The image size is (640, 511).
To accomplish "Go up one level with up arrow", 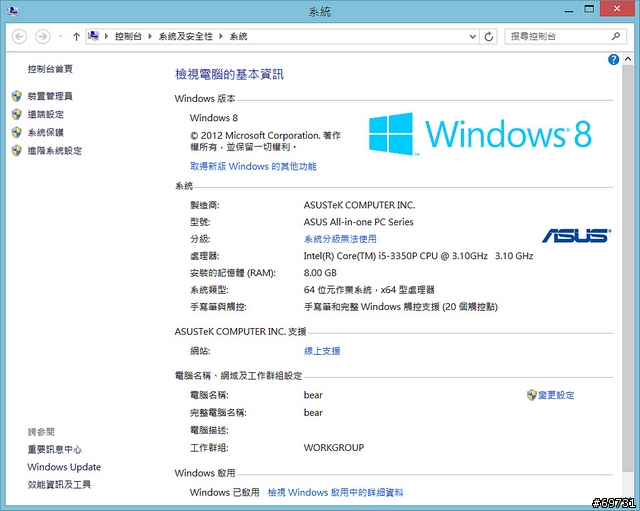I will point(76,37).
